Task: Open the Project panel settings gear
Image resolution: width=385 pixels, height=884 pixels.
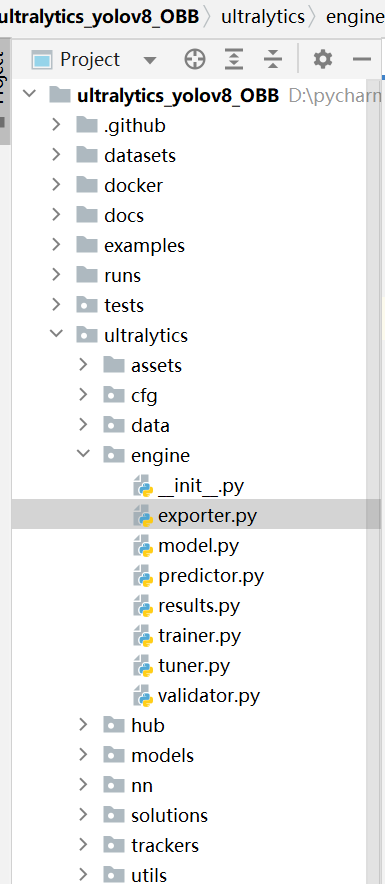Action: click(322, 59)
